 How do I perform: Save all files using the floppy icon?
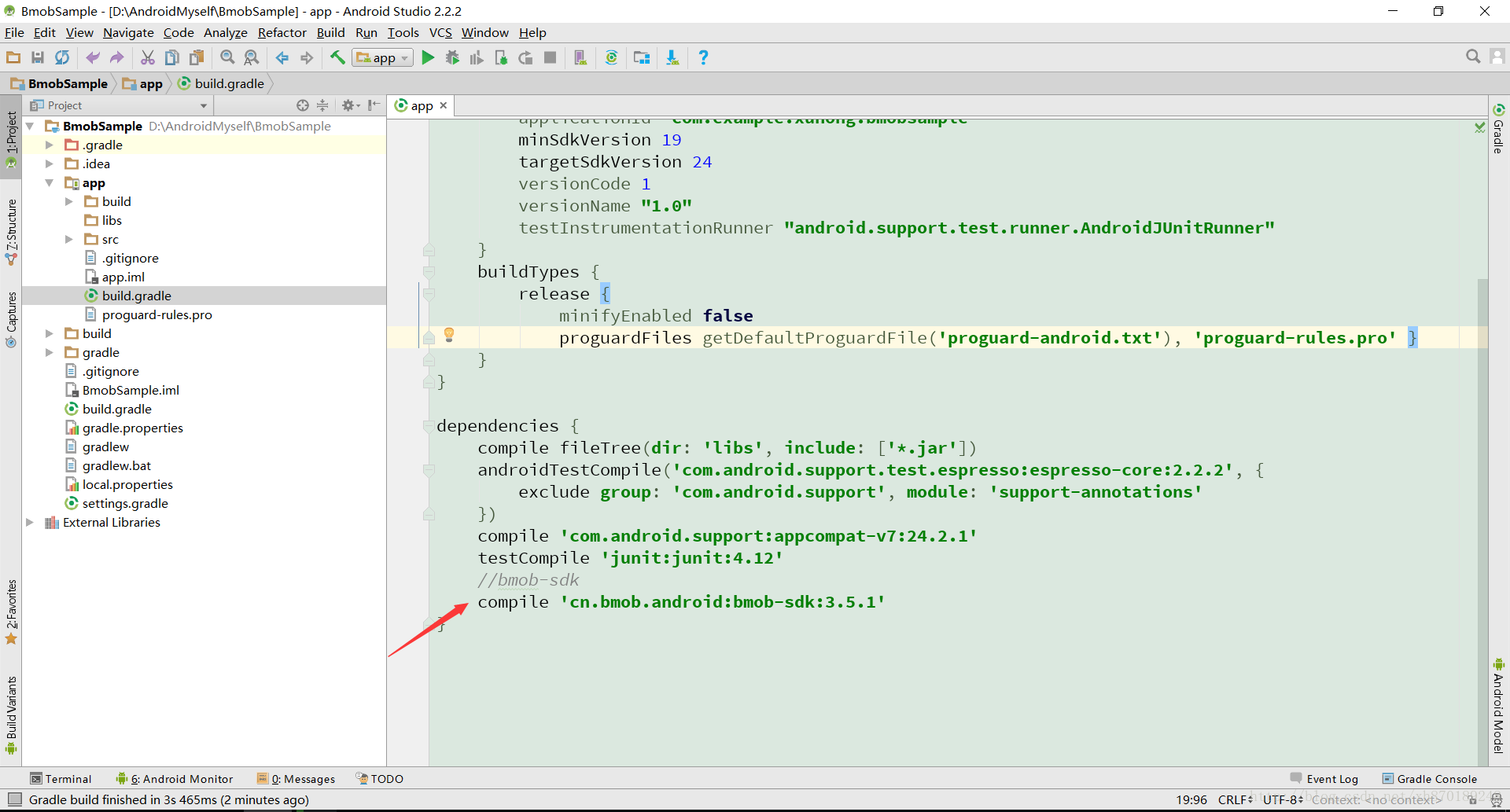point(38,57)
